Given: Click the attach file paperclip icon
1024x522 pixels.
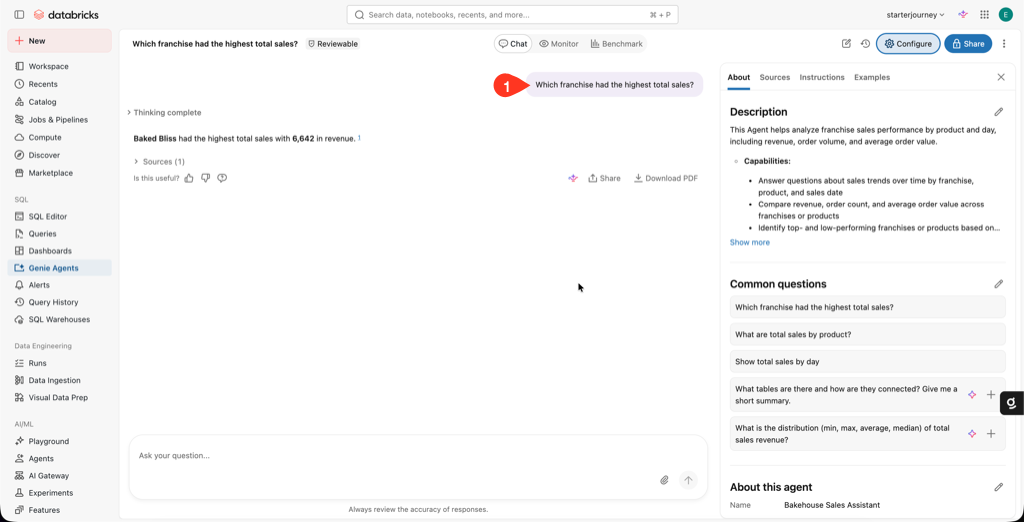Looking at the screenshot, I should tap(664, 480).
